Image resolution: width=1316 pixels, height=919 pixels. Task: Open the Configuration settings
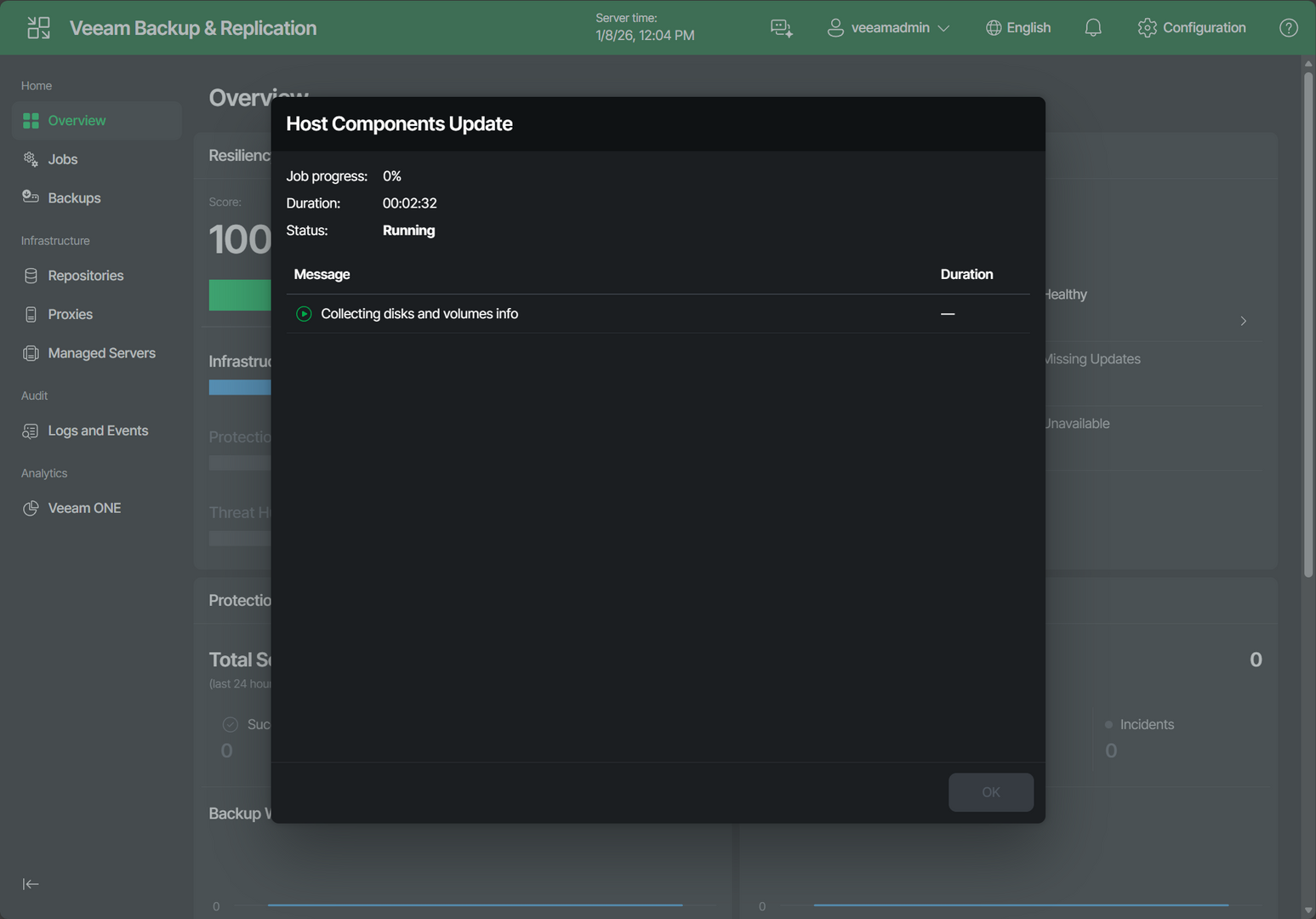(1192, 28)
